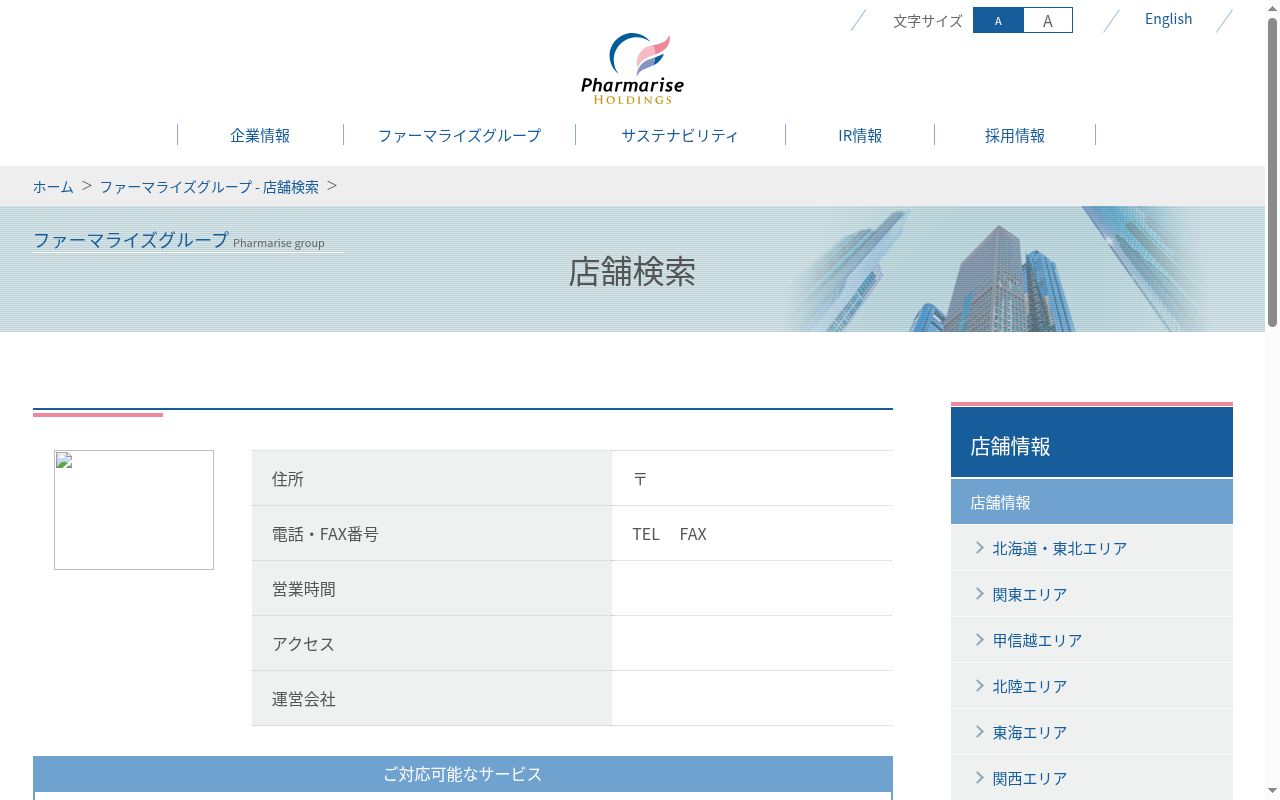Click the 店舗検索 page title
The height and width of the screenshot is (800, 1280).
click(x=632, y=272)
